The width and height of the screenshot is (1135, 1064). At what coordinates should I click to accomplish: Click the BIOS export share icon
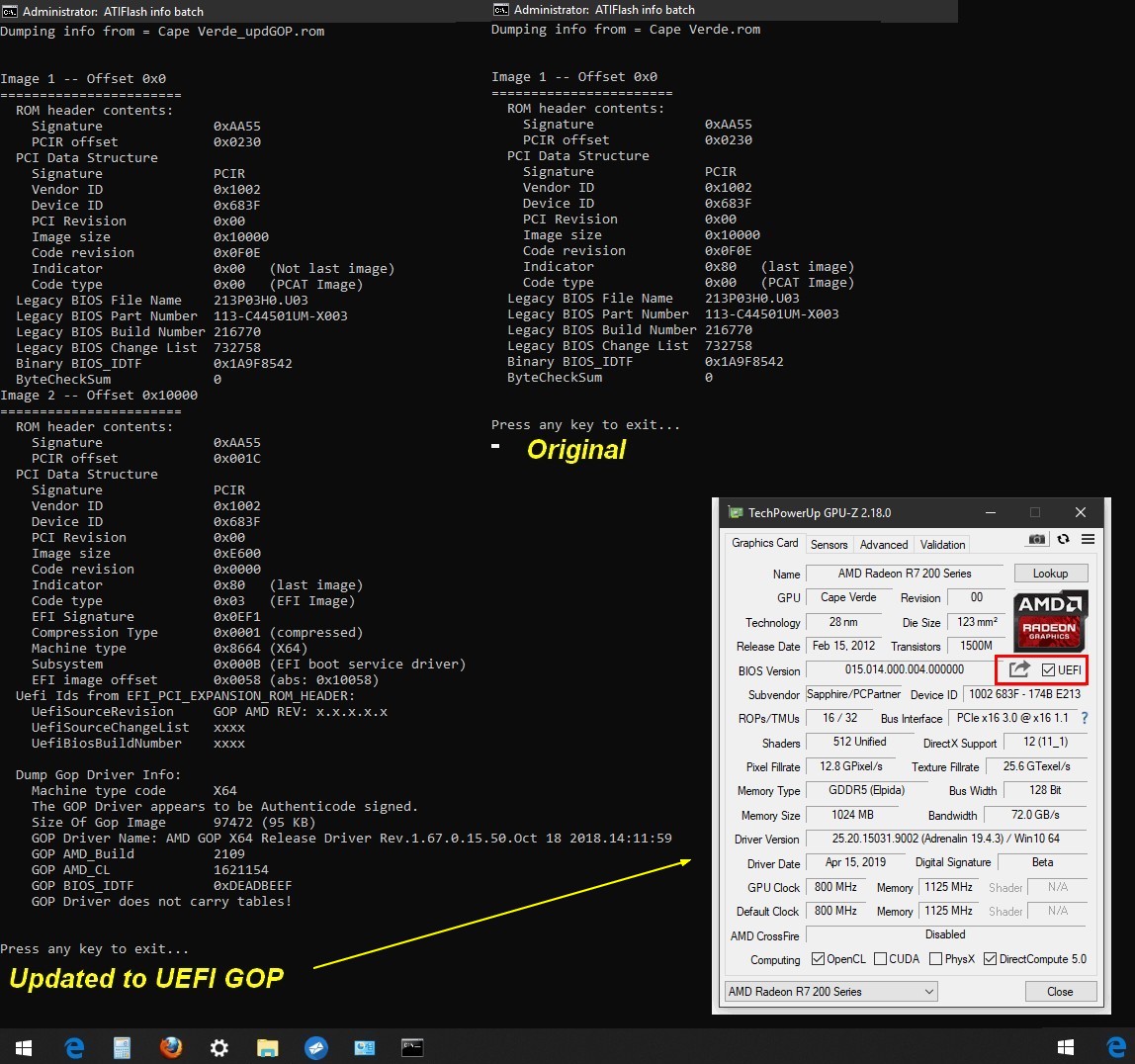(x=1018, y=669)
